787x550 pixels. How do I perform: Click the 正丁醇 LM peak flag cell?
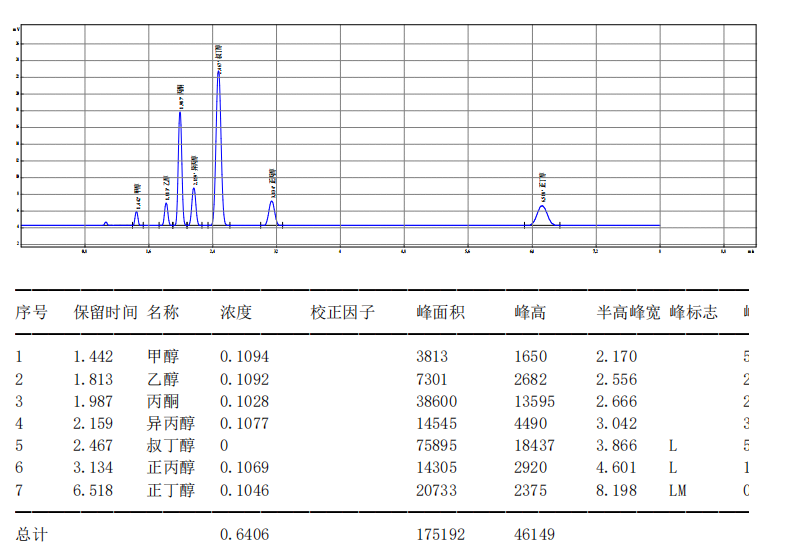(678, 491)
